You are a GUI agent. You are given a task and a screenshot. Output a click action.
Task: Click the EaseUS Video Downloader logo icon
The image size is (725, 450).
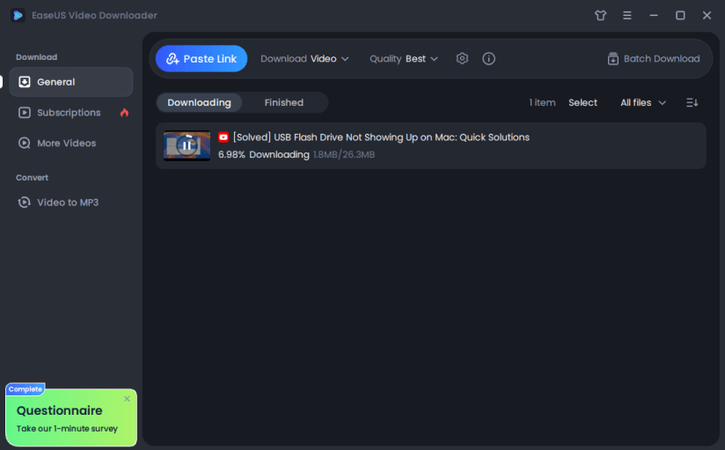[18, 15]
